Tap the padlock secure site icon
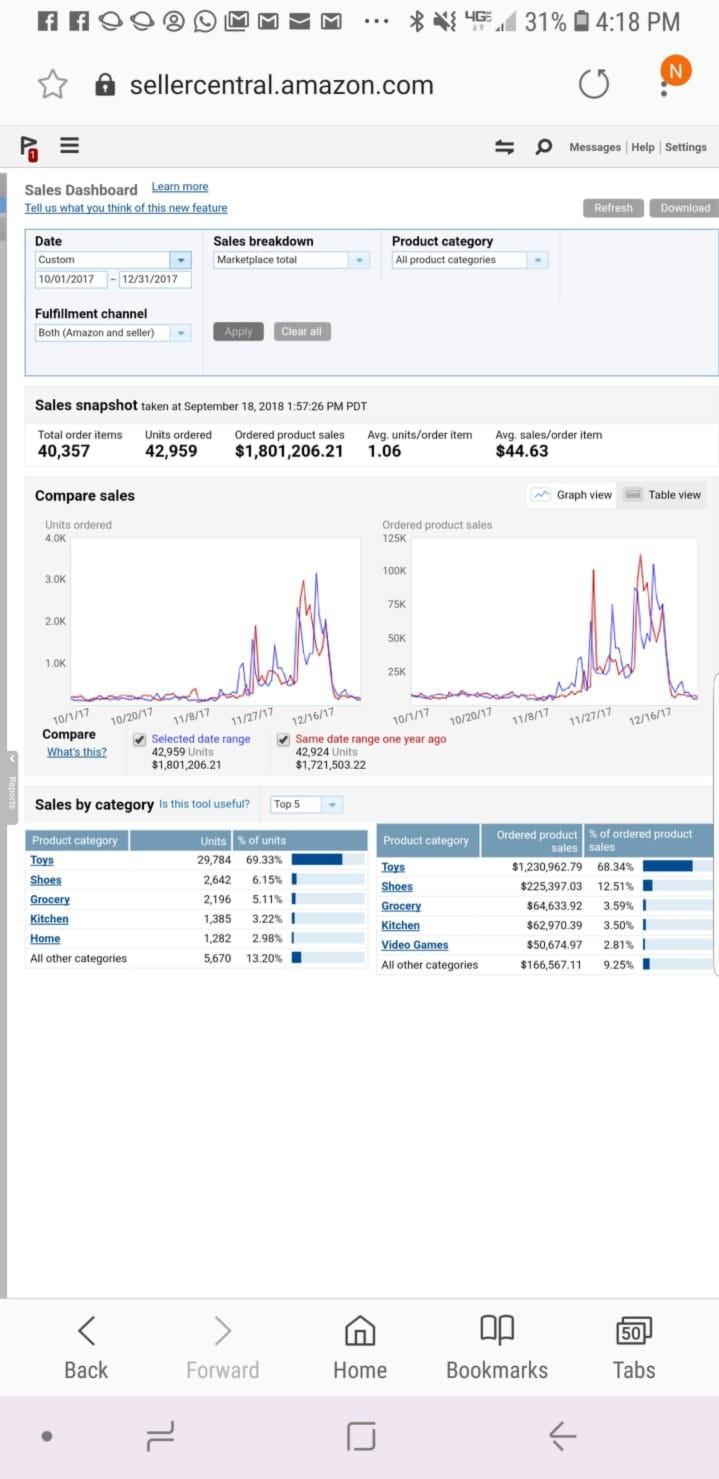 coord(105,85)
